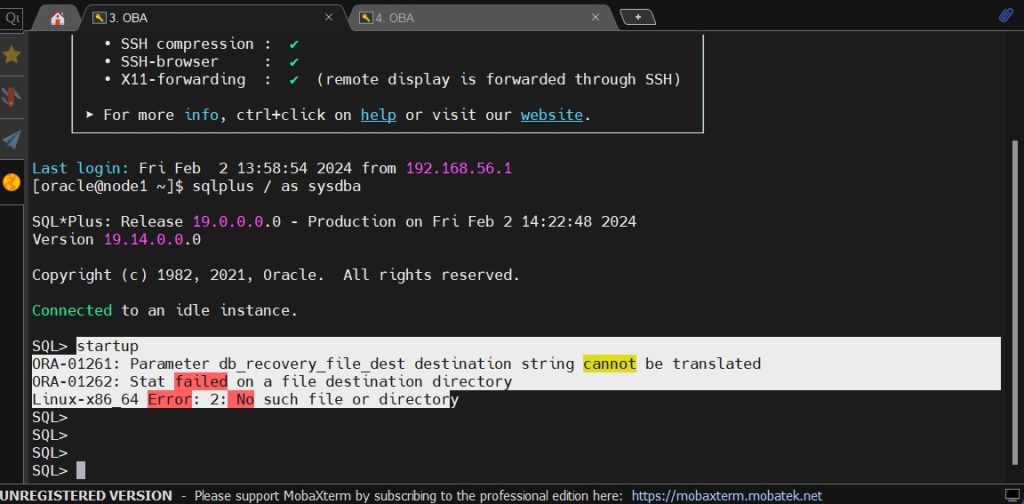The image size is (1024, 504).
Task: Click the IP address 192.168.56.1
Action: [458, 168]
